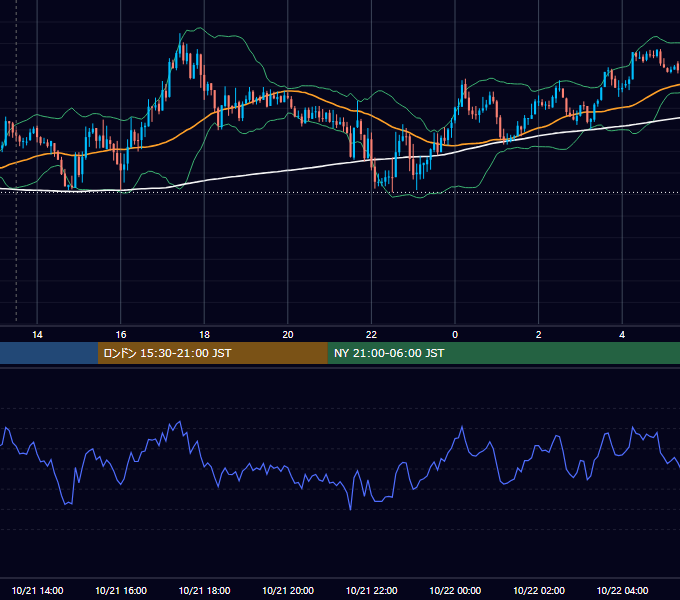Click the 10/21 18:00 time label
Screen dimensions: 680x600
pyautogui.click(x=204, y=590)
